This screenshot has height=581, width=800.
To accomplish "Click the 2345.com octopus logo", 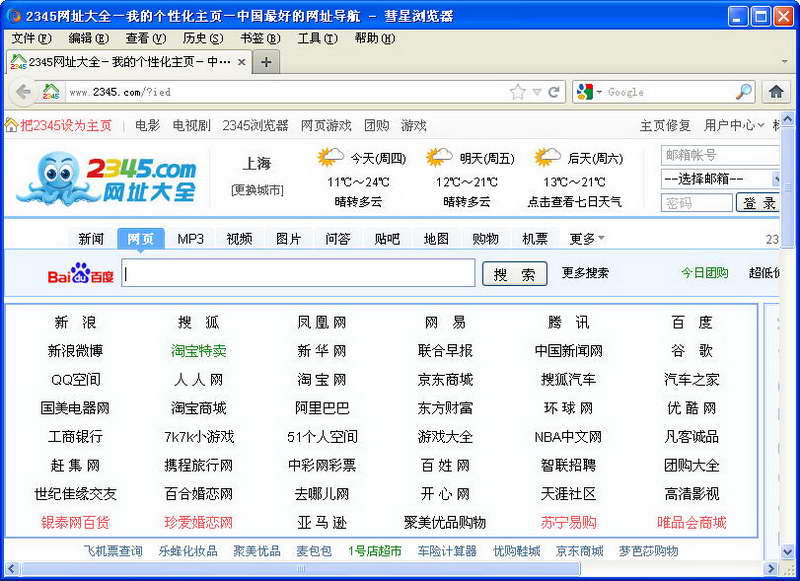I will pyautogui.click(x=106, y=178).
